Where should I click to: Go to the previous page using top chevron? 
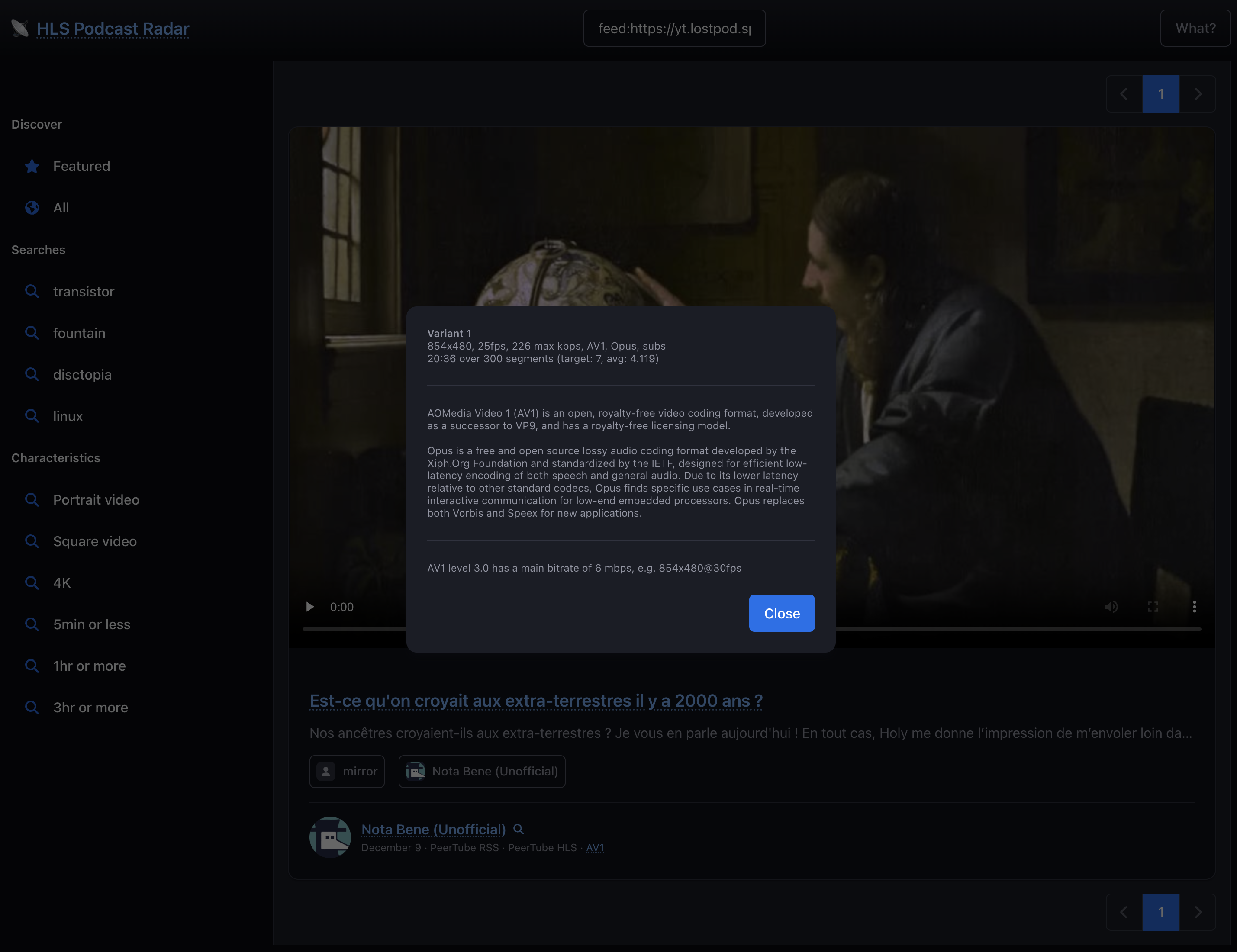pos(1124,94)
